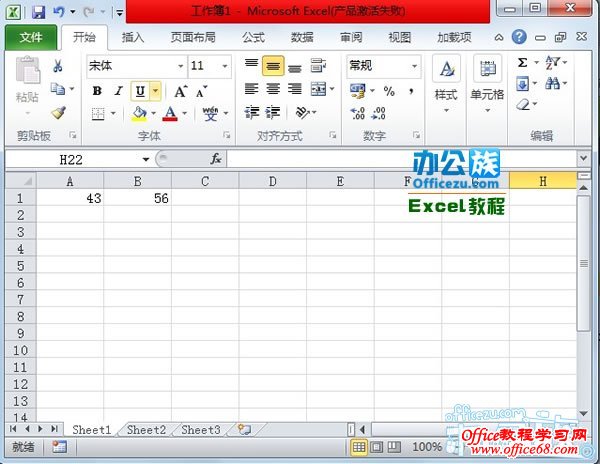Open the number format dropdown 常规
This screenshot has height=464, width=600.
pos(414,66)
